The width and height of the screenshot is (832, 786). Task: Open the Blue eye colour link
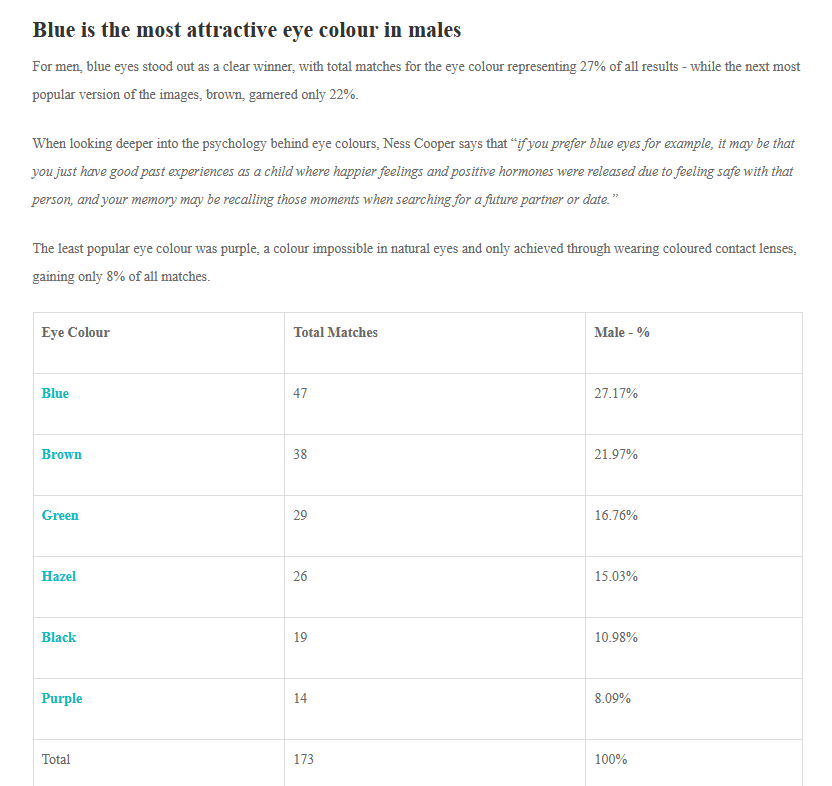[55, 393]
